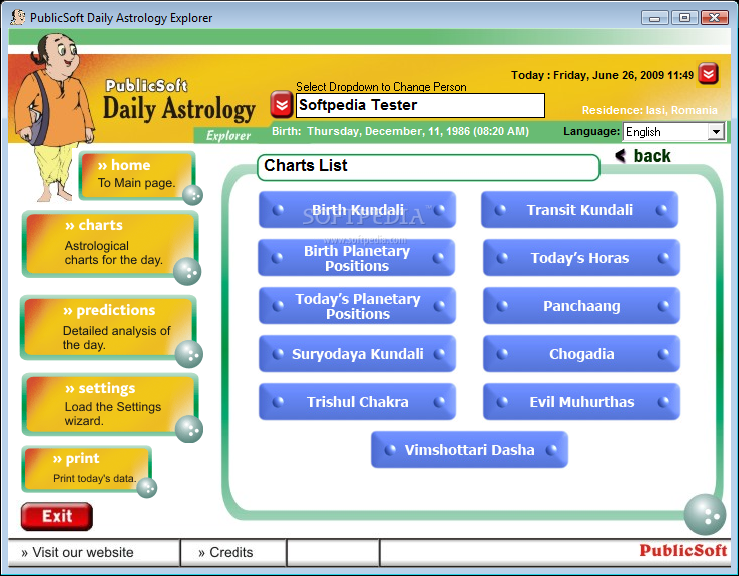Open the predictions section
Image resolution: width=739 pixels, height=576 pixels.
point(108,328)
